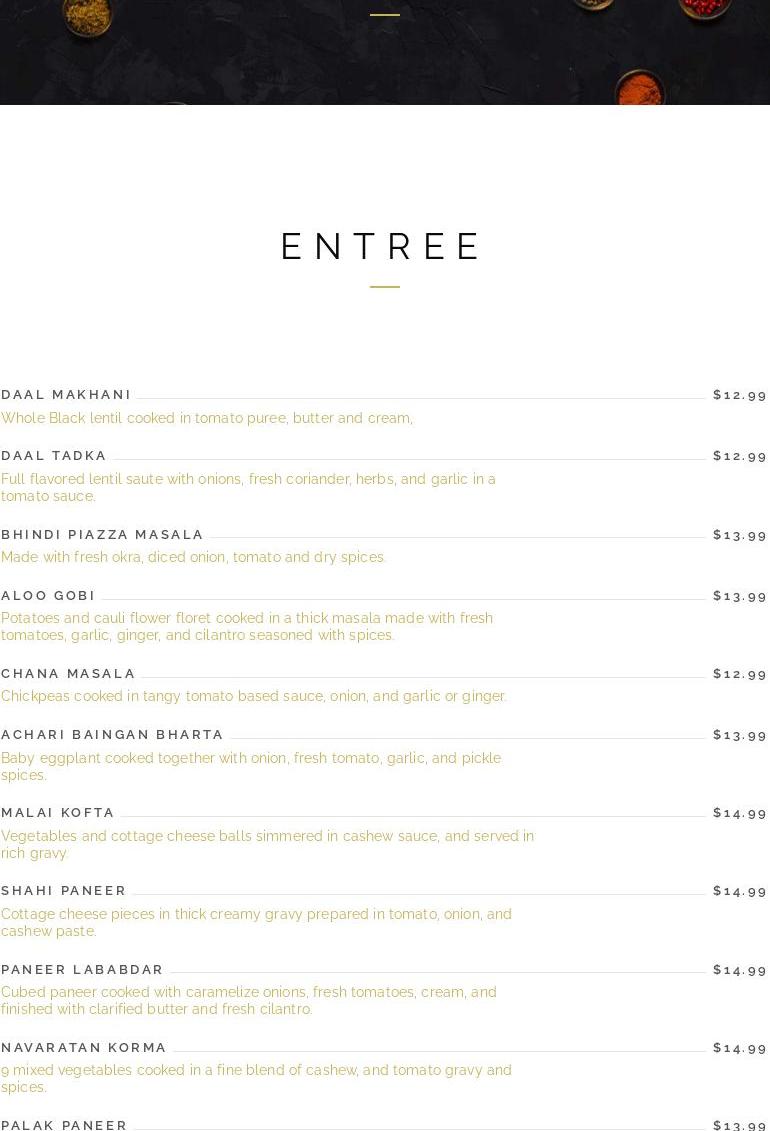Open the Paneer Lababdar menu item

click(82, 970)
